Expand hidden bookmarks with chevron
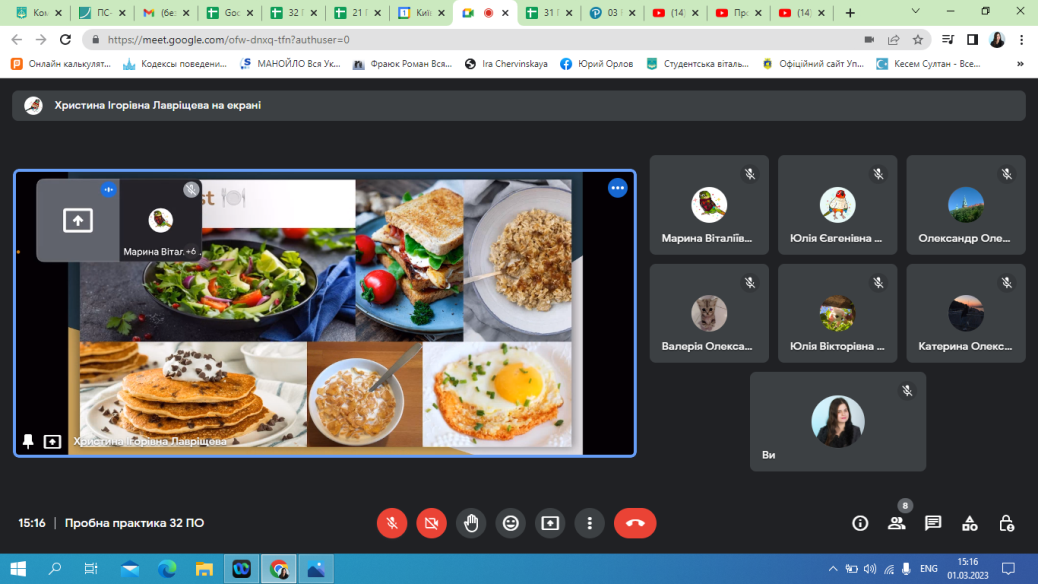1038x584 pixels. point(1020,64)
